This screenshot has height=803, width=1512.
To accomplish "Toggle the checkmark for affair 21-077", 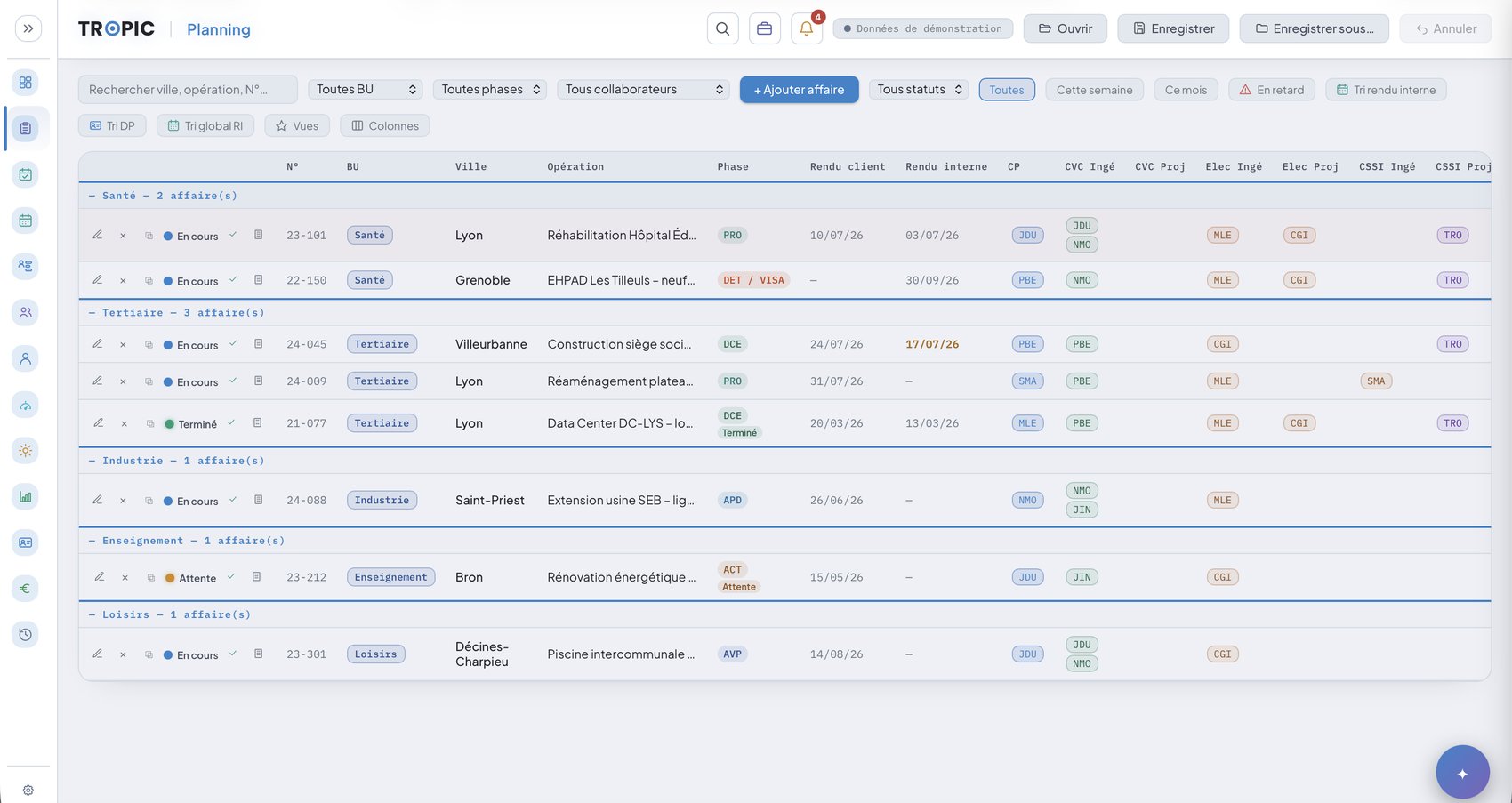I will coord(231,422).
